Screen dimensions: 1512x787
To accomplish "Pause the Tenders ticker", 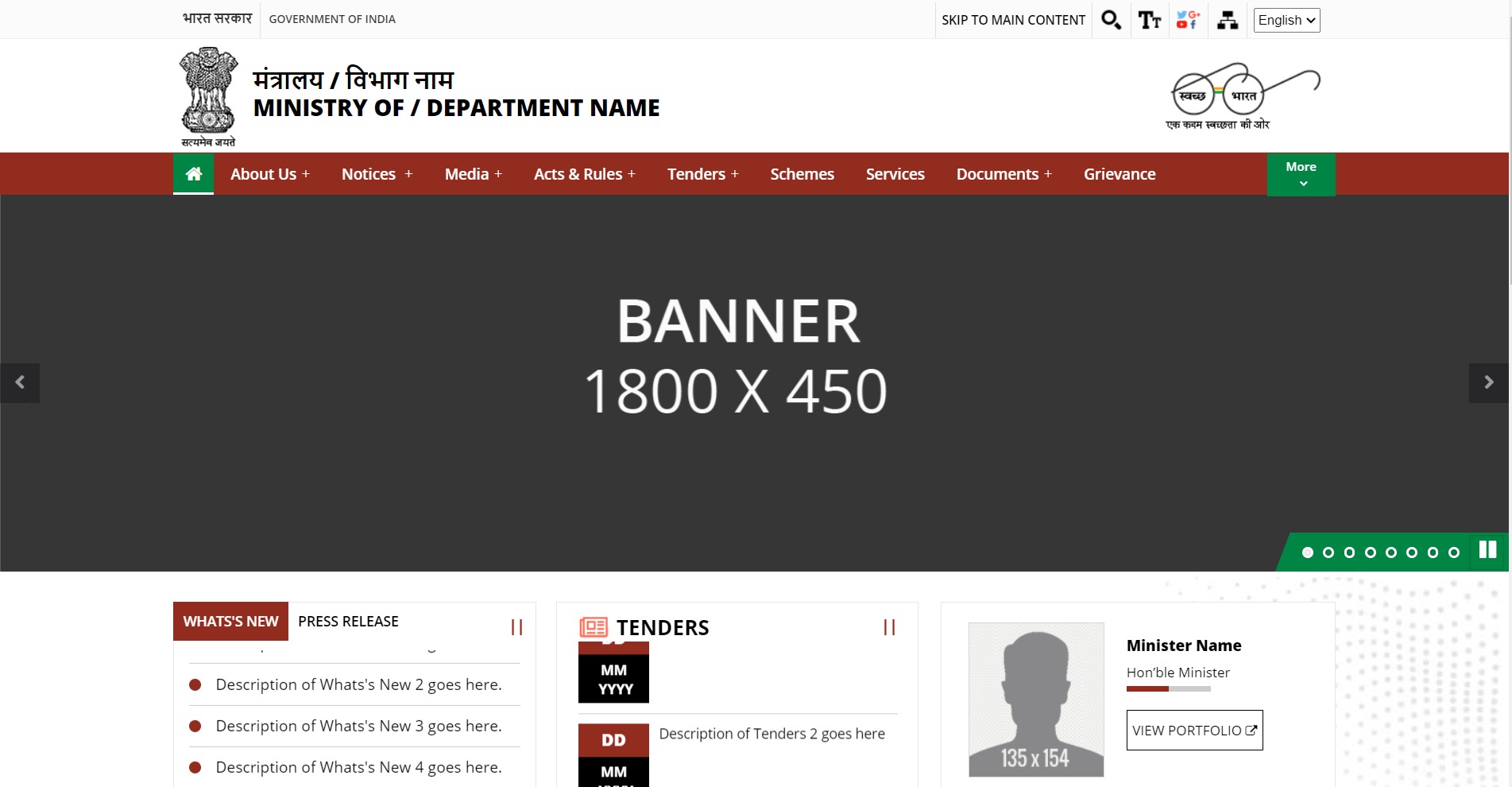I will [889, 627].
